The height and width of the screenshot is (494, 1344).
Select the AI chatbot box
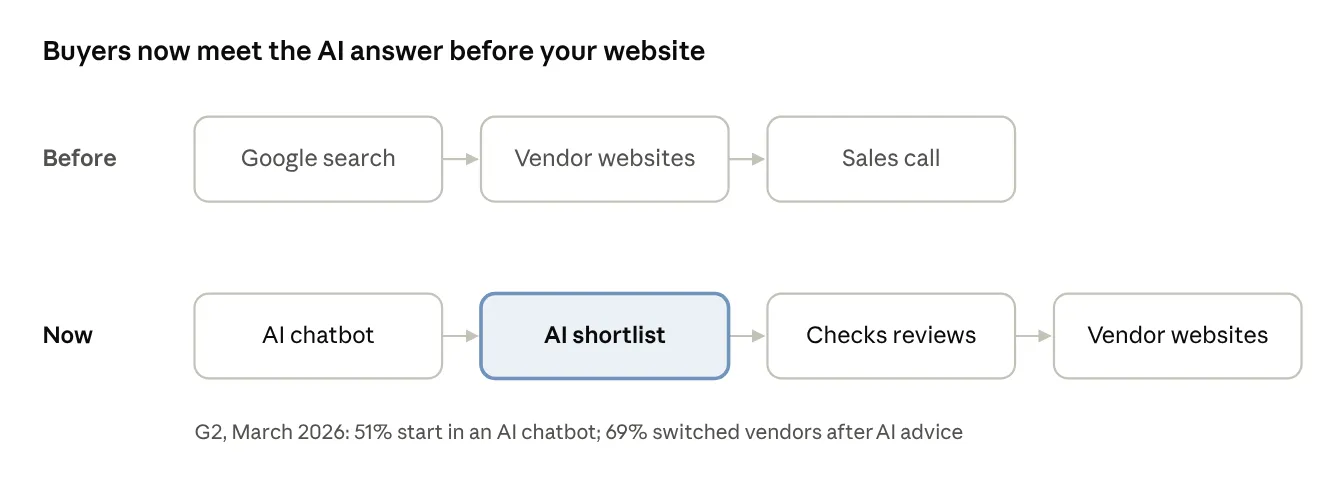coord(318,336)
